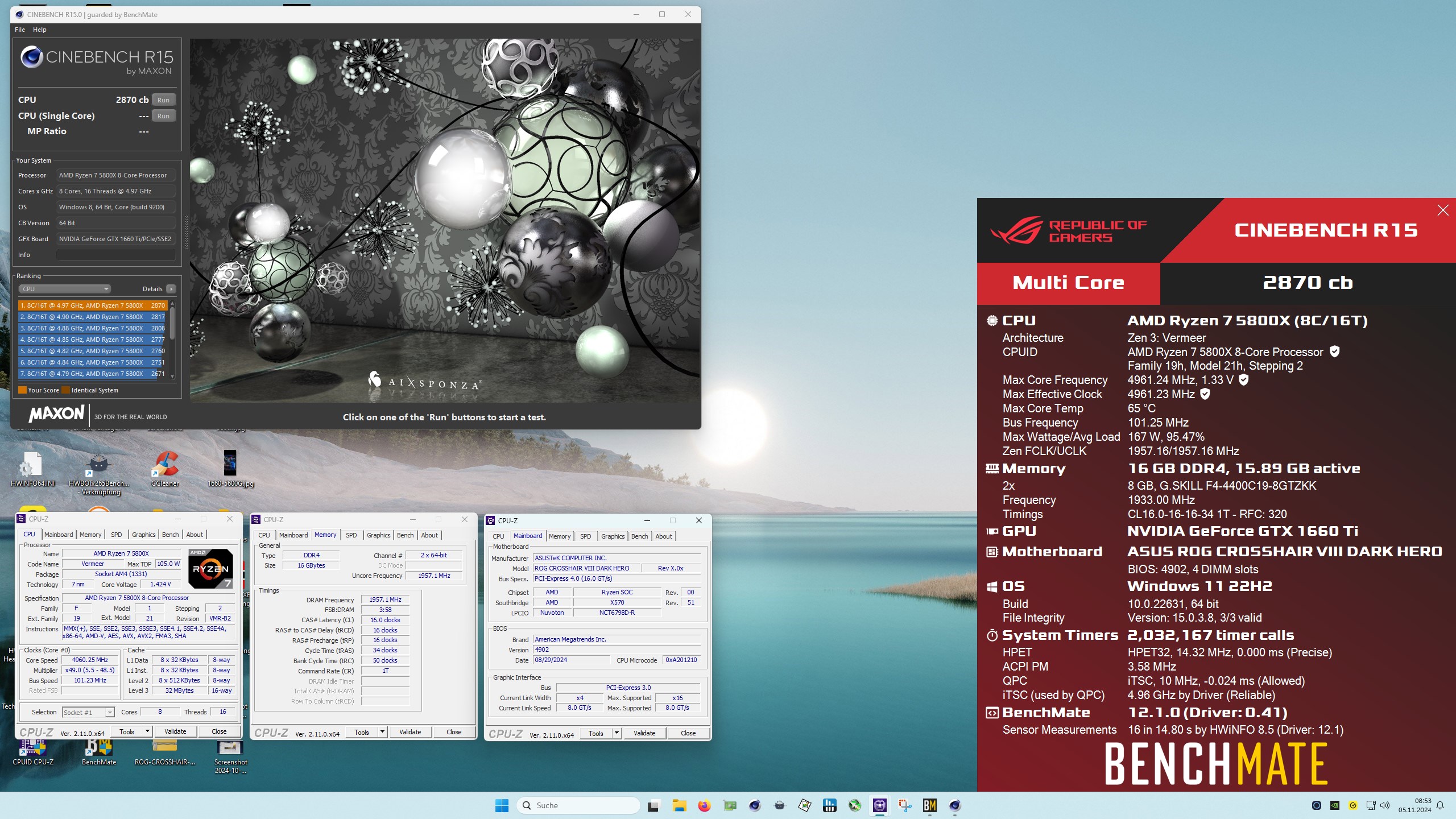Viewport: 1456px width, 819px height.
Task: Open Tools dropdown arrow in CPU tab CPU-Z window
Action: [147, 731]
